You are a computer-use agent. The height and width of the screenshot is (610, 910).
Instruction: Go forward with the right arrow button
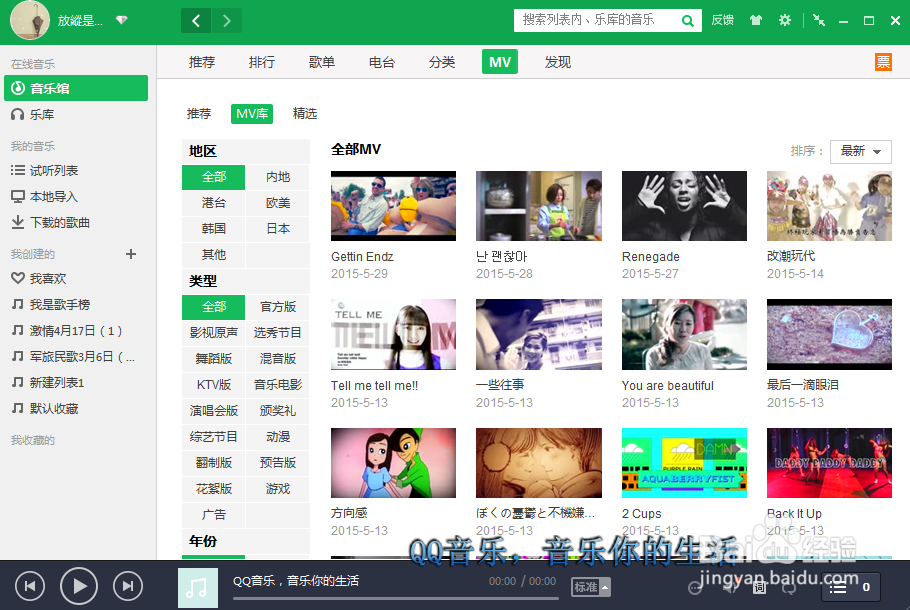coord(227,21)
